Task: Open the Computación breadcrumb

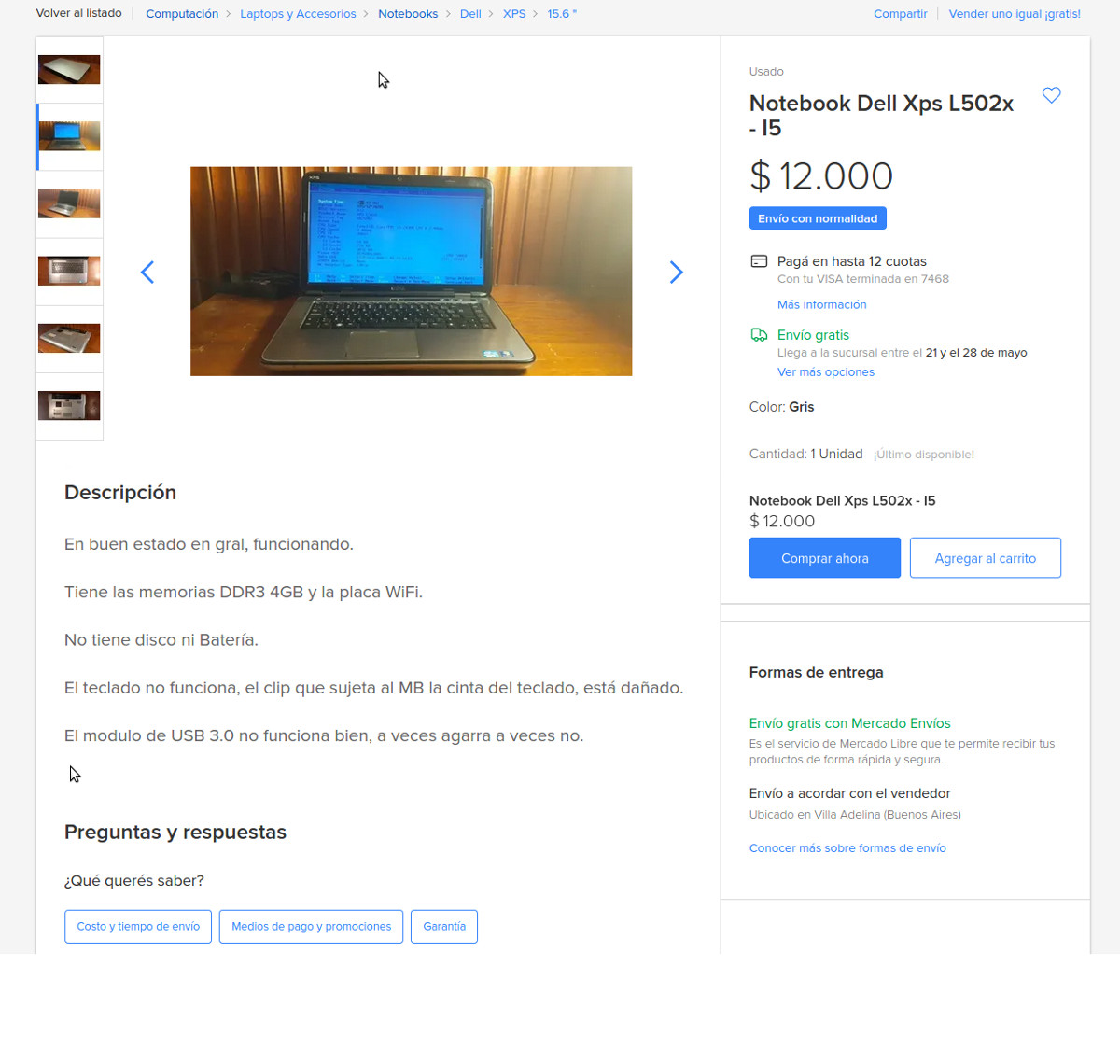Action: point(182,14)
